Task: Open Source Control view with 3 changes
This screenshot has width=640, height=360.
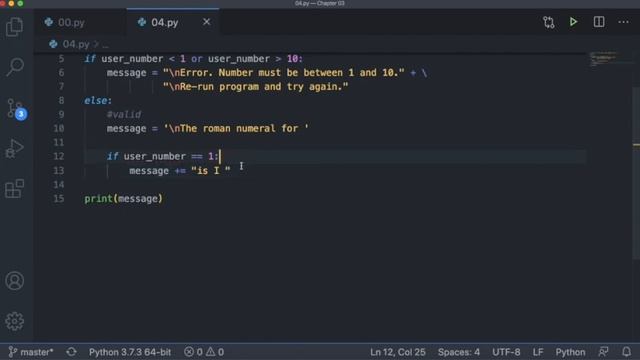Action: pos(16,109)
